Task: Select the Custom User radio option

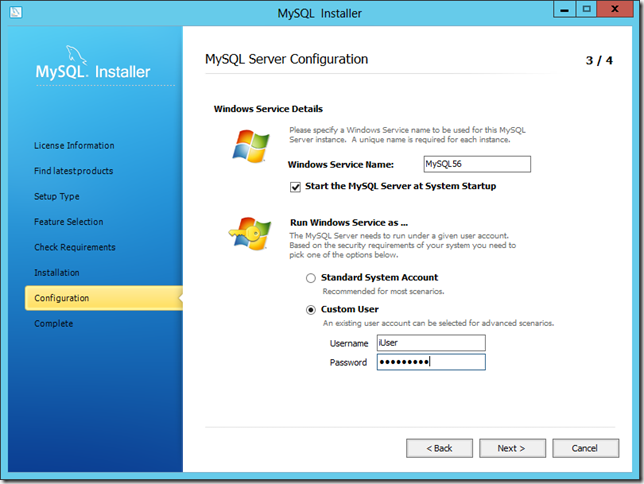Action: point(311,310)
